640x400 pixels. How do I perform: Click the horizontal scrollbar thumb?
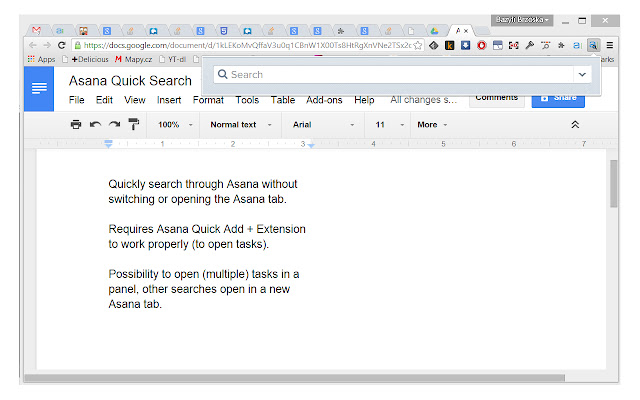(x=294, y=378)
